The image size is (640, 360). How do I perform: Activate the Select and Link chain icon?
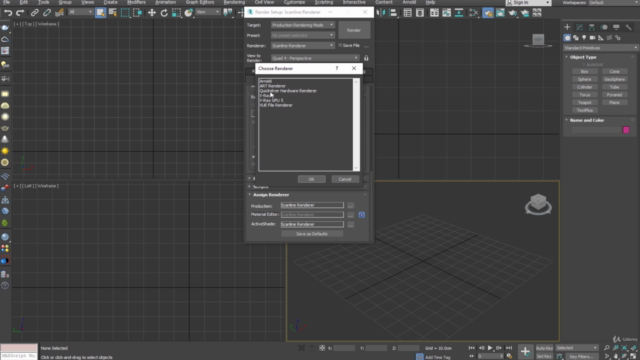tap(35, 13)
